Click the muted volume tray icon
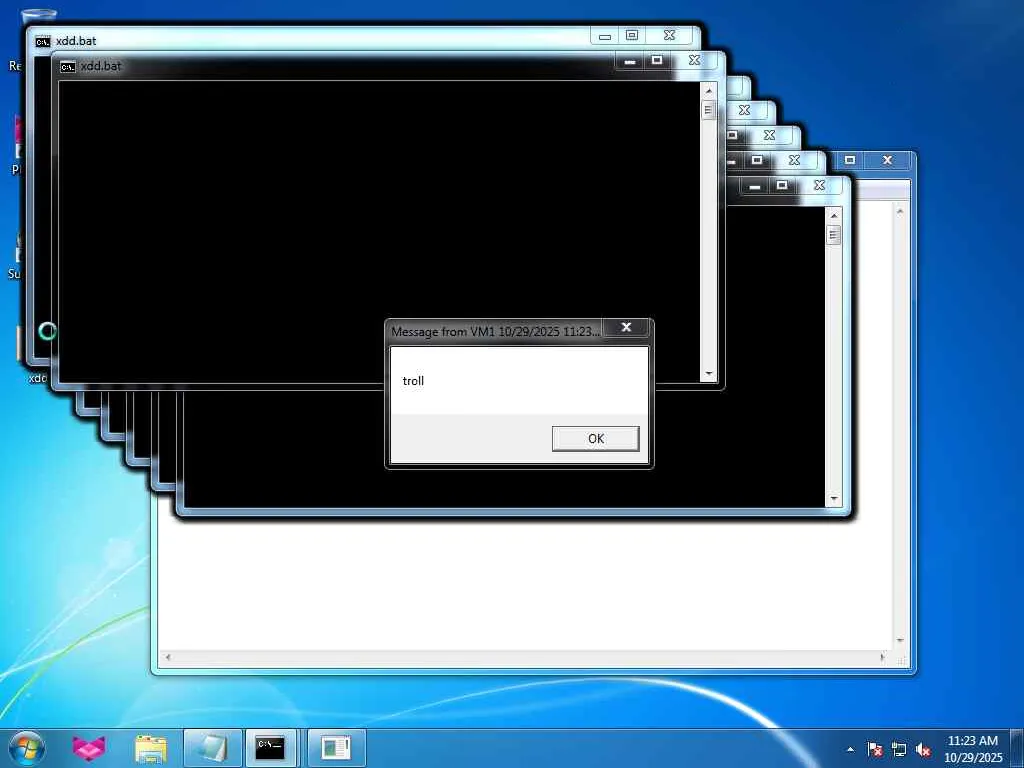The height and width of the screenshot is (768, 1024). tap(923, 749)
